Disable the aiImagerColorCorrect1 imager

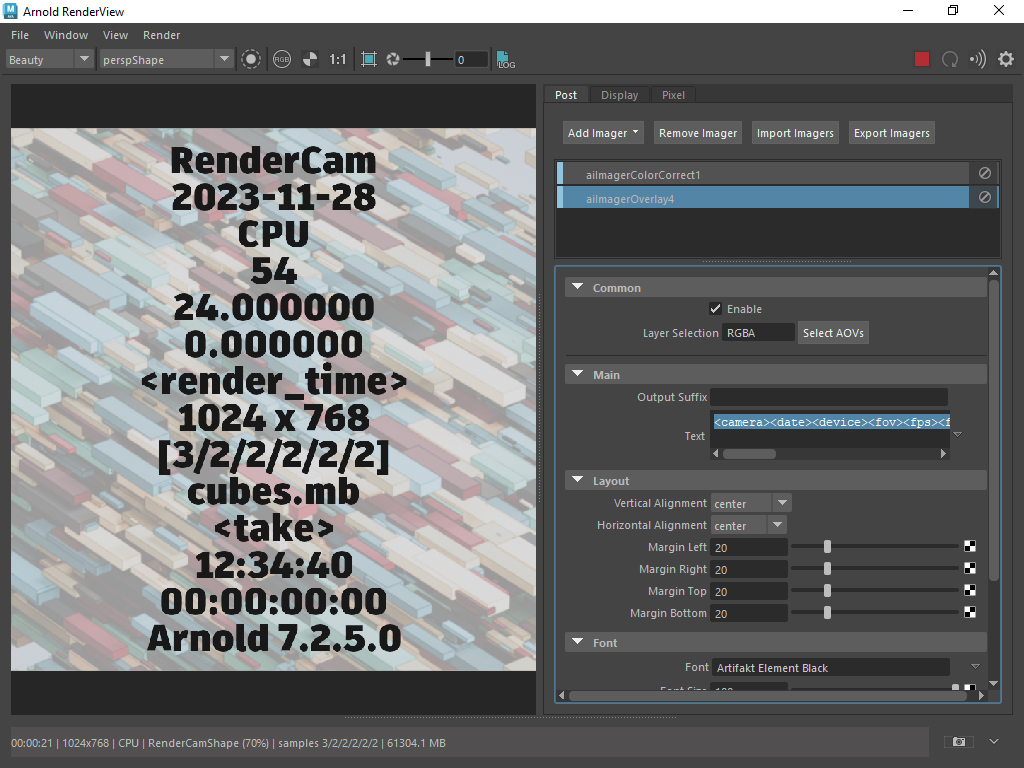[984, 174]
